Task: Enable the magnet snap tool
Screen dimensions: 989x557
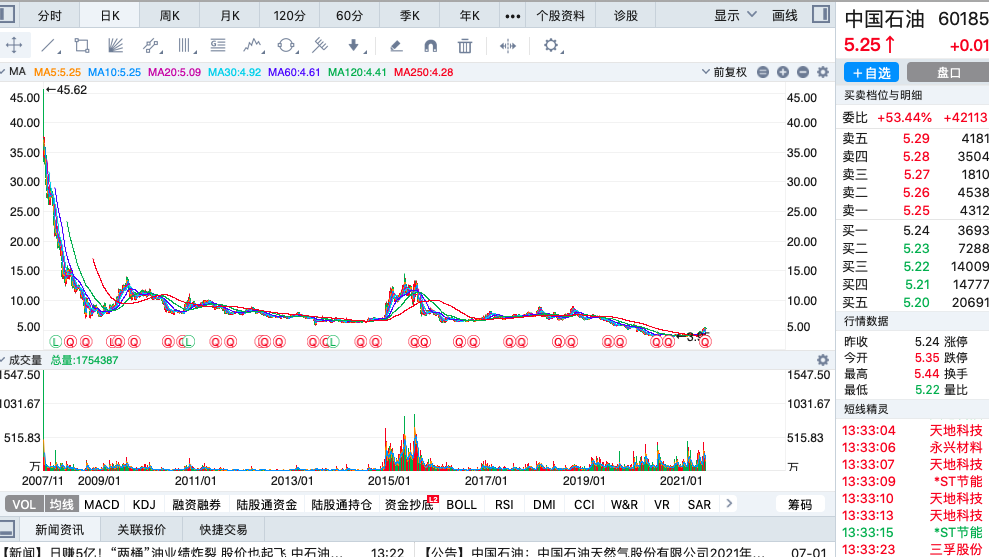Action: tap(430, 45)
